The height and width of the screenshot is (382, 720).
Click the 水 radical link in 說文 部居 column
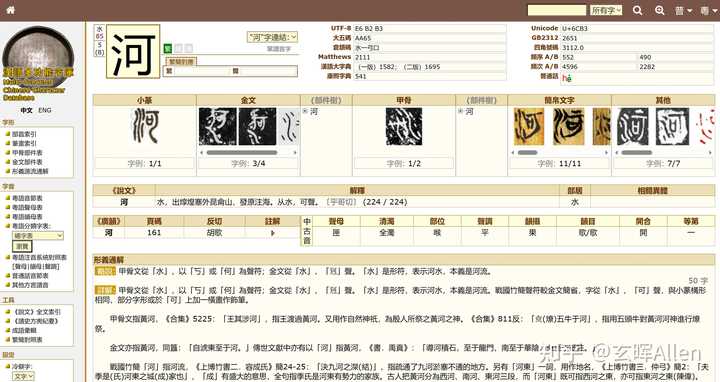[x=574, y=202]
